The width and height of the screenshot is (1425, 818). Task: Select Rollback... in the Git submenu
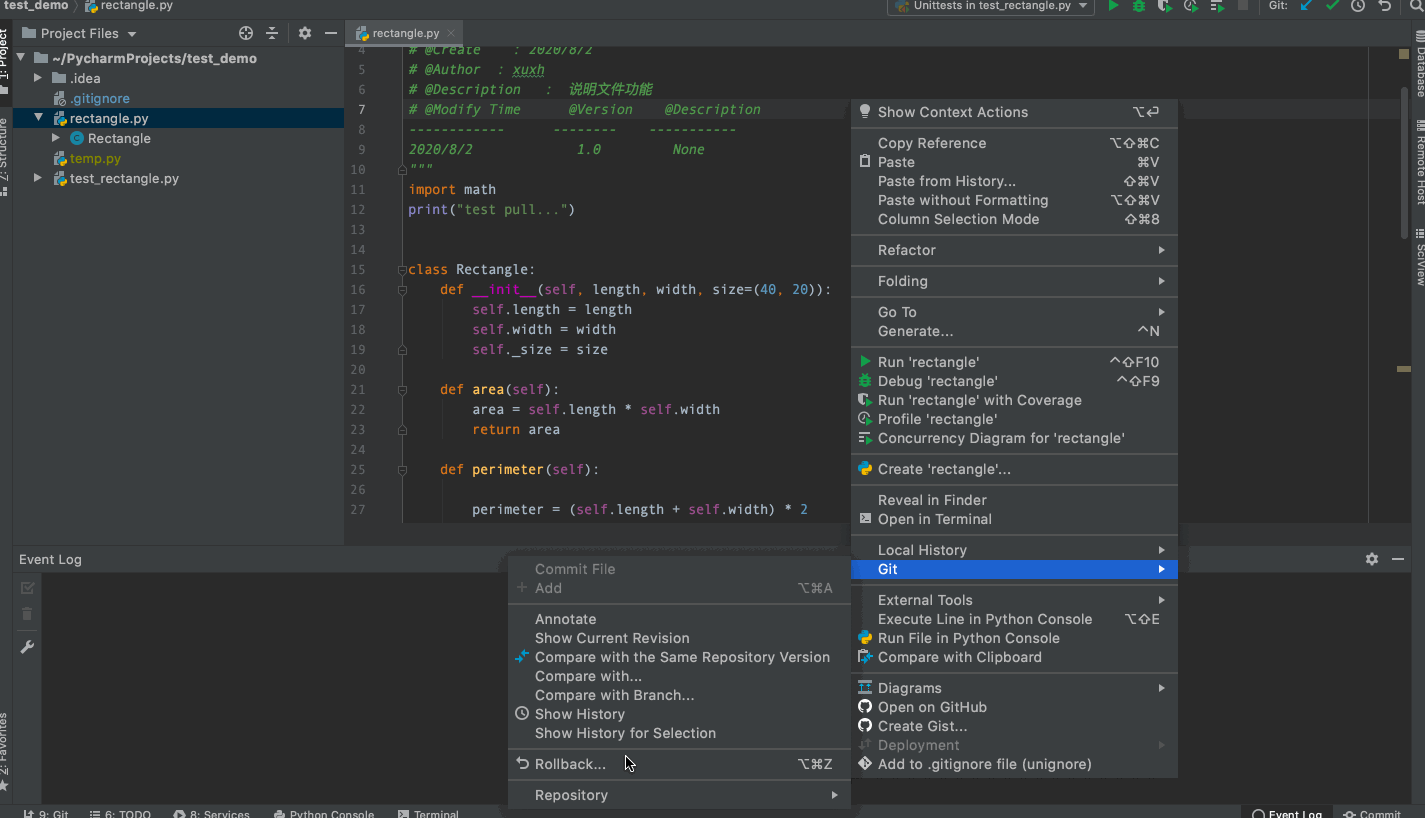tap(679, 764)
